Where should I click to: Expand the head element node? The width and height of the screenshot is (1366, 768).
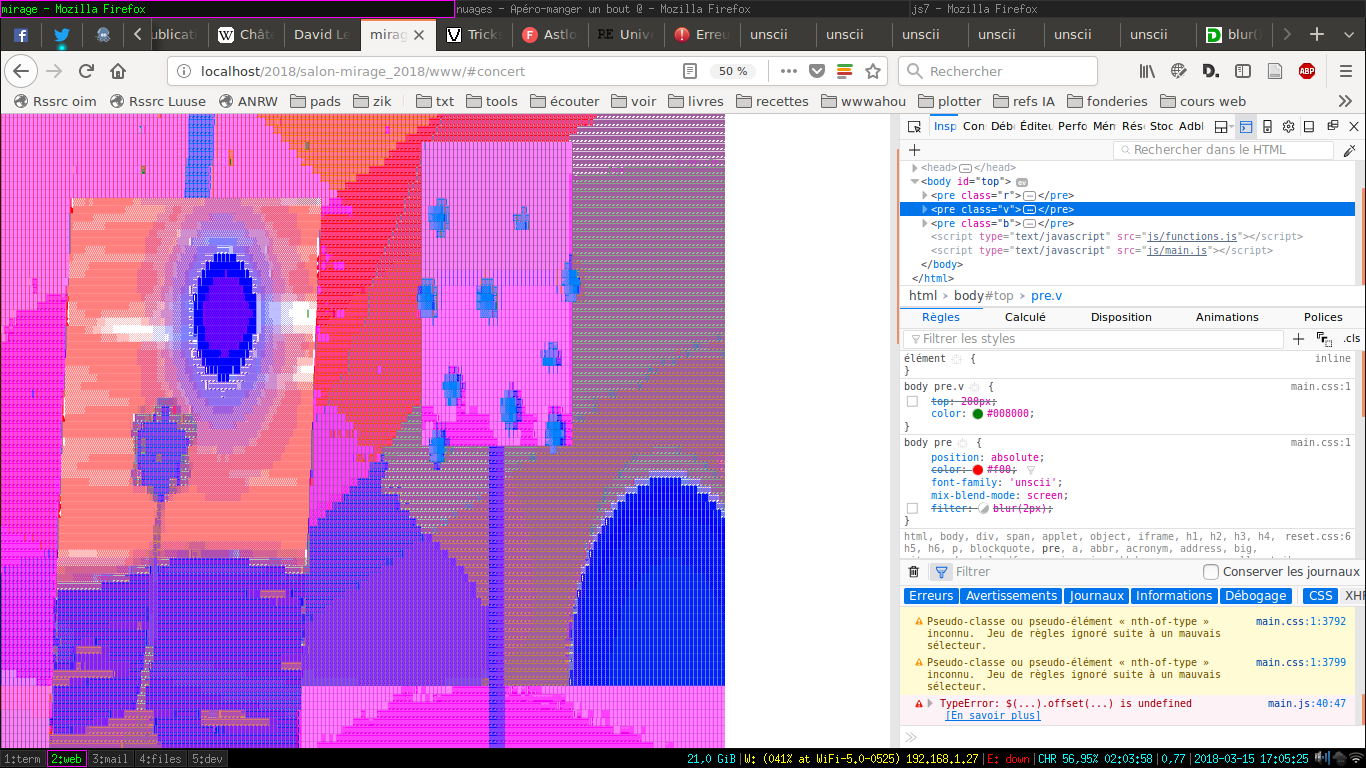[914, 168]
